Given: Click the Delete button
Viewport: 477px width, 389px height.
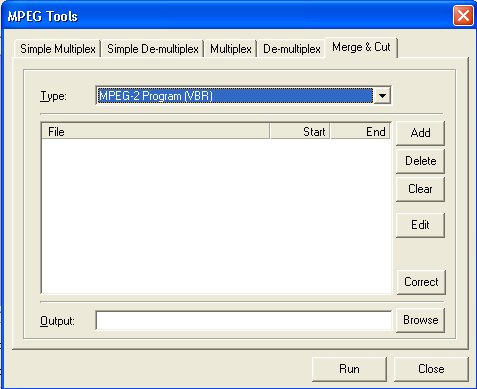Looking at the screenshot, I should (x=420, y=161).
